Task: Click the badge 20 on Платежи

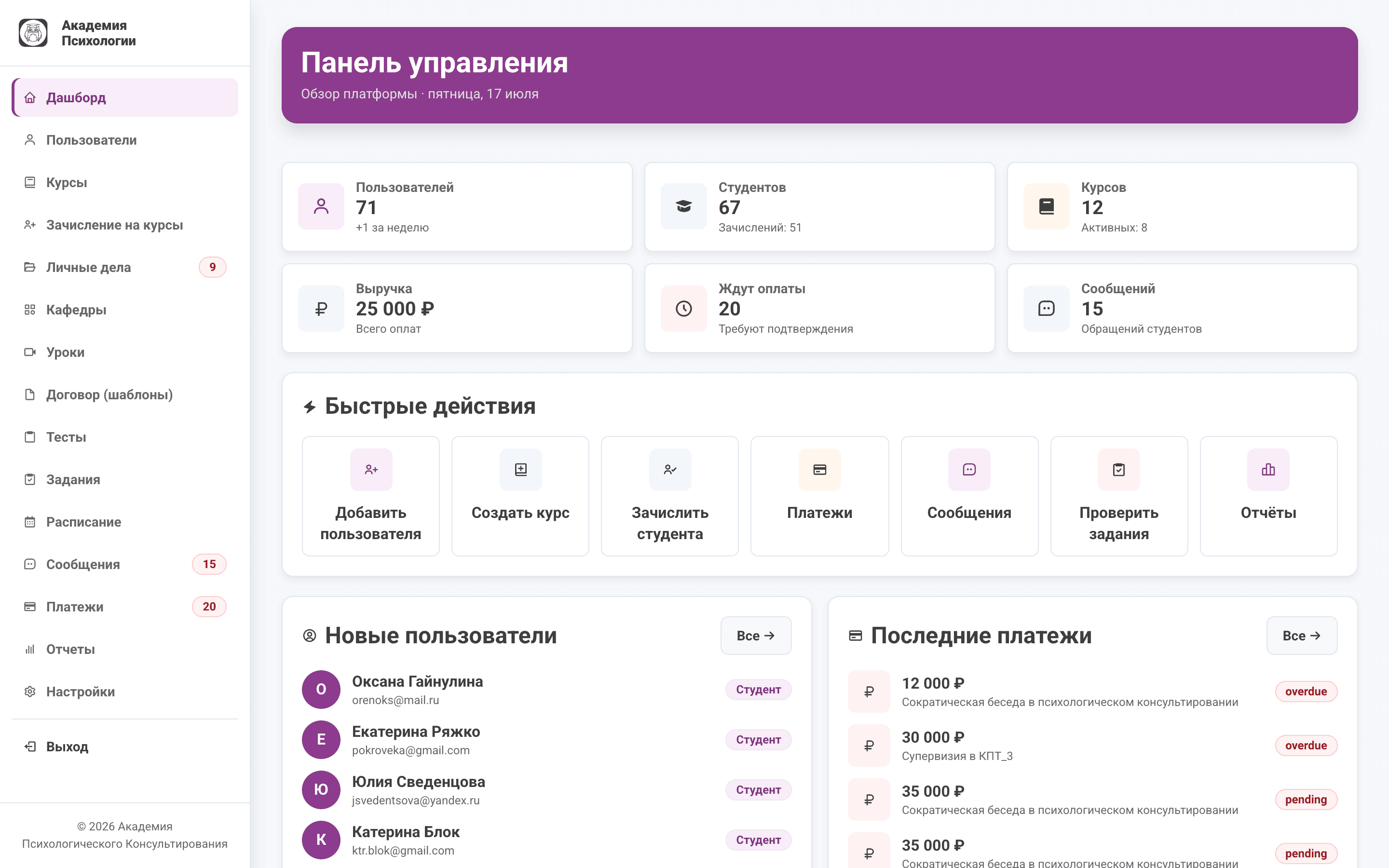Action: click(x=209, y=607)
